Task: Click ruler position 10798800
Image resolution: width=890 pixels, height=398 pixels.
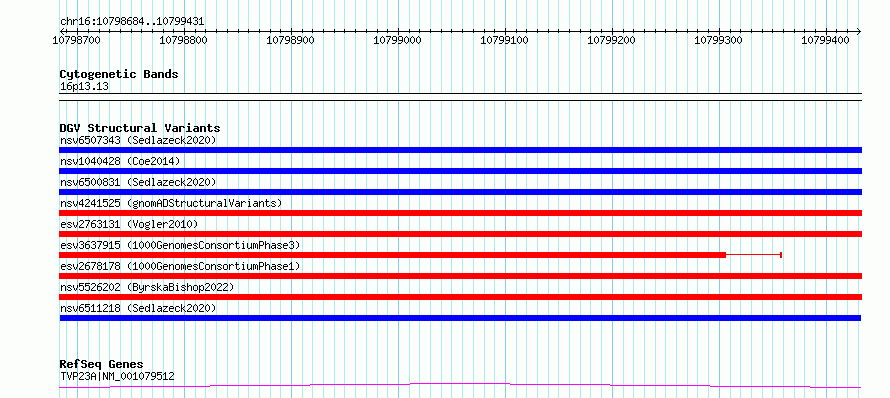Action: pyautogui.click(x=184, y=40)
